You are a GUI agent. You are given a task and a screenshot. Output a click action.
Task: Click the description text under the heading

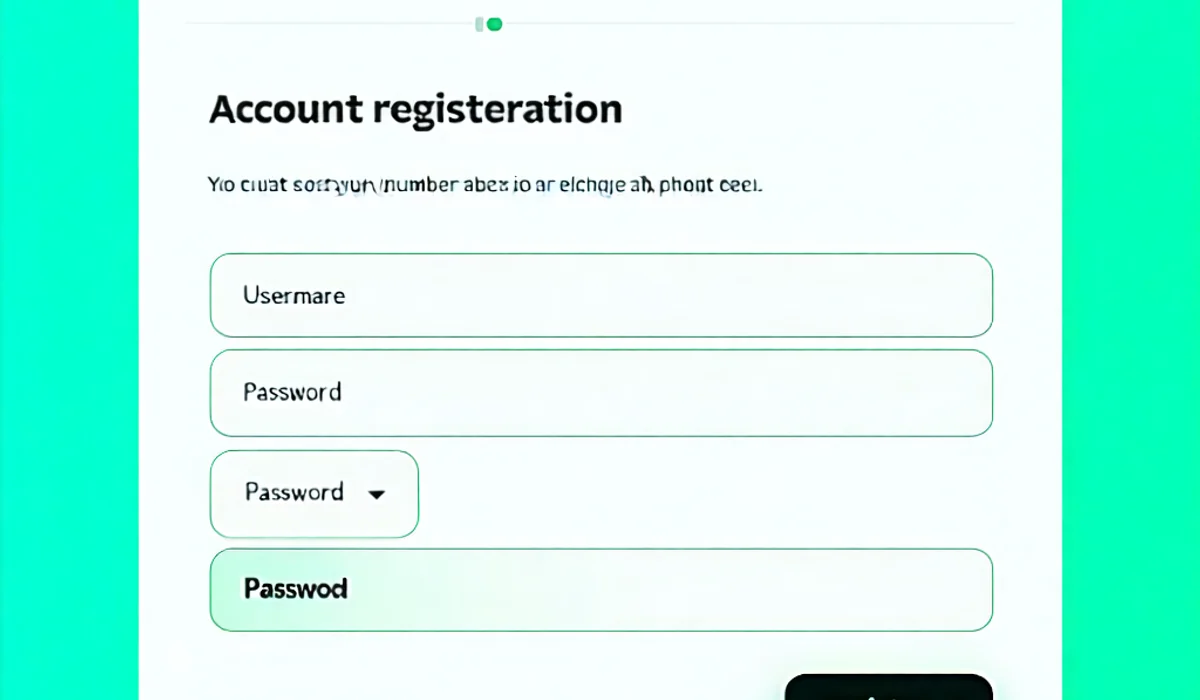click(484, 185)
